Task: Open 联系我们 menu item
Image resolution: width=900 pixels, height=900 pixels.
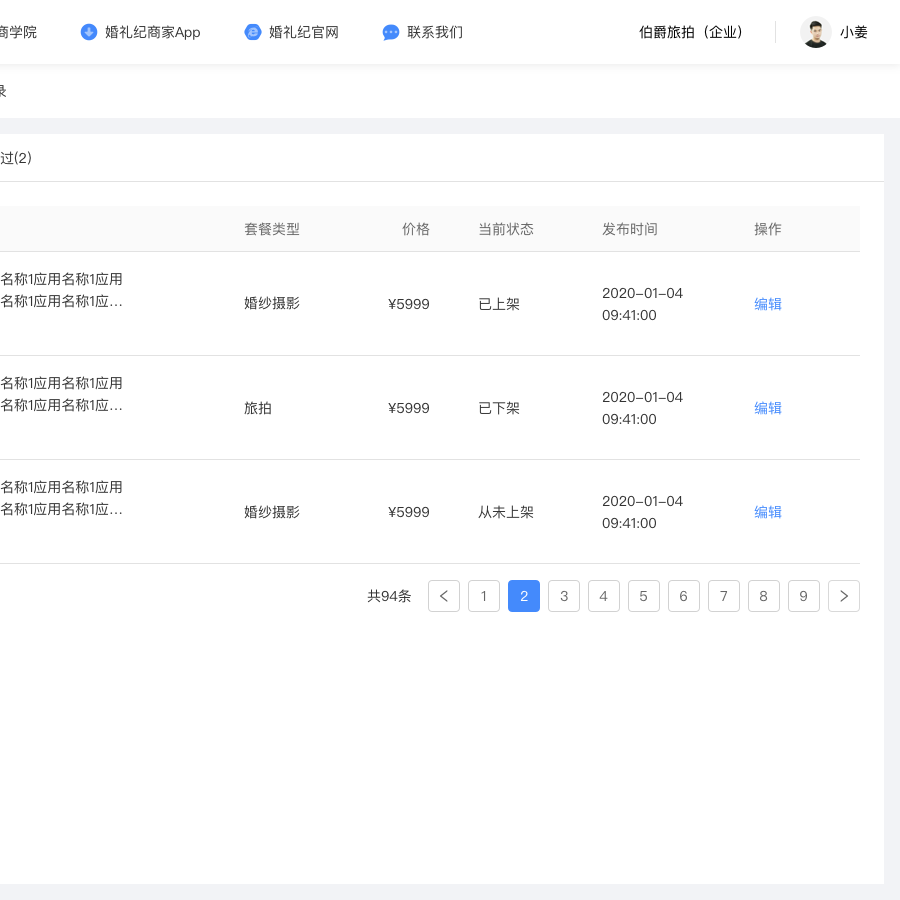Action: tap(435, 32)
